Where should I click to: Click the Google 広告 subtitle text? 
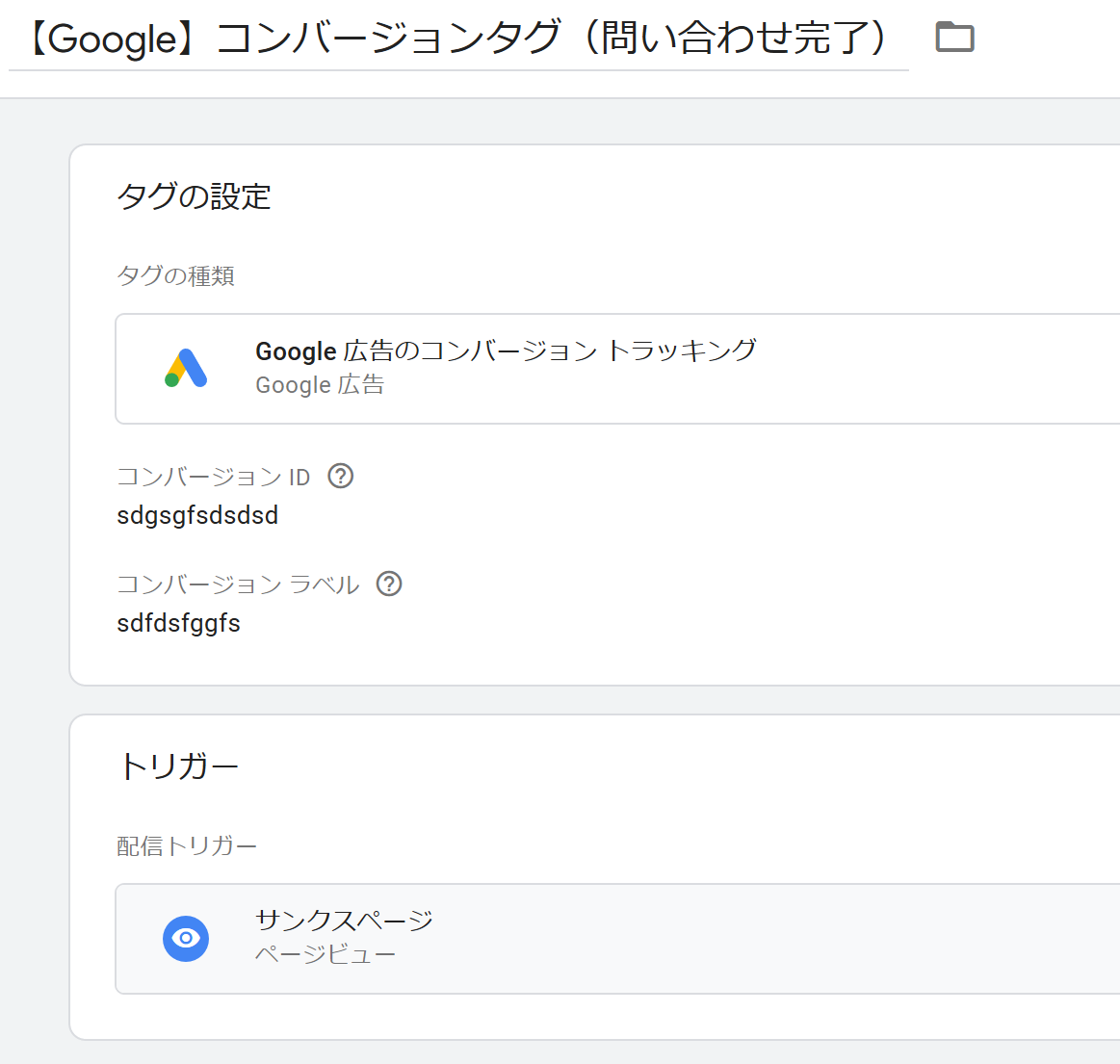[x=320, y=385]
